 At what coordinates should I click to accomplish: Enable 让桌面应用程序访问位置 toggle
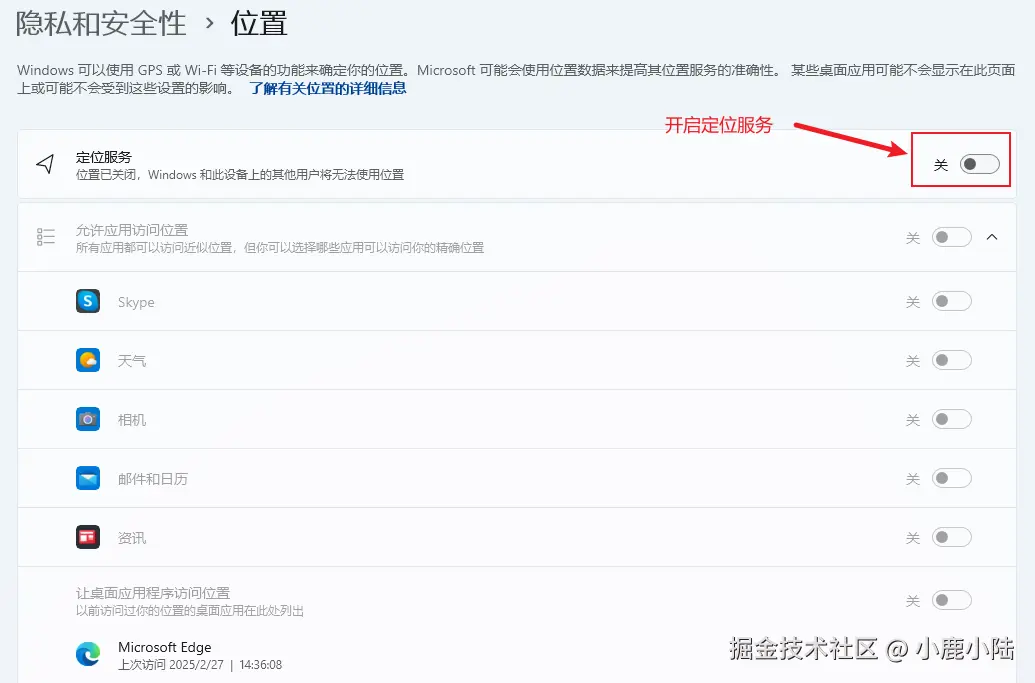coord(951,599)
